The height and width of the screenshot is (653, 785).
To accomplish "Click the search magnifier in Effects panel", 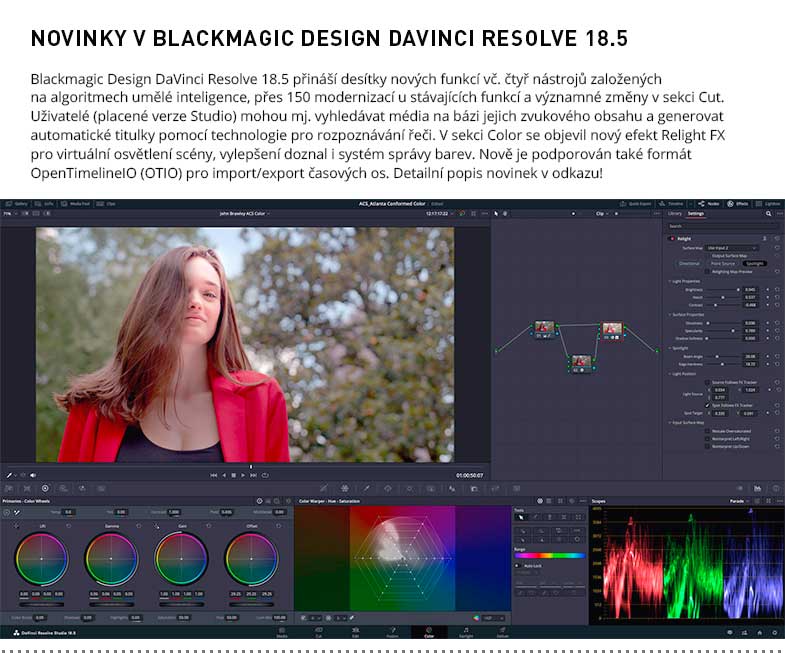I will click(768, 214).
